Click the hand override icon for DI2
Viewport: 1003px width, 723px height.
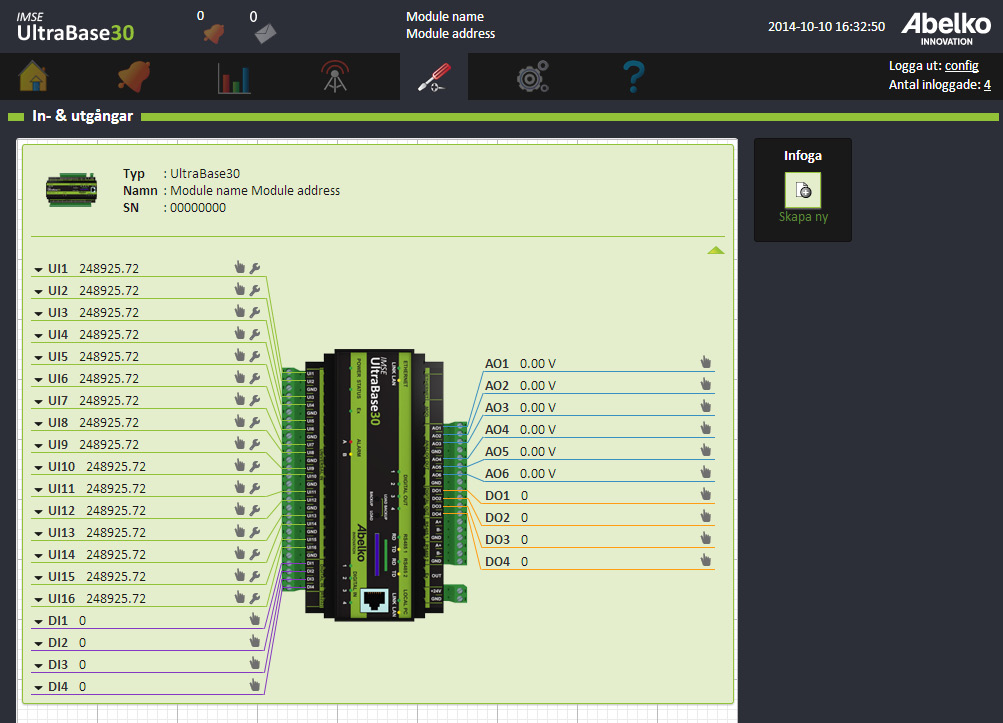(x=255, y=641)
